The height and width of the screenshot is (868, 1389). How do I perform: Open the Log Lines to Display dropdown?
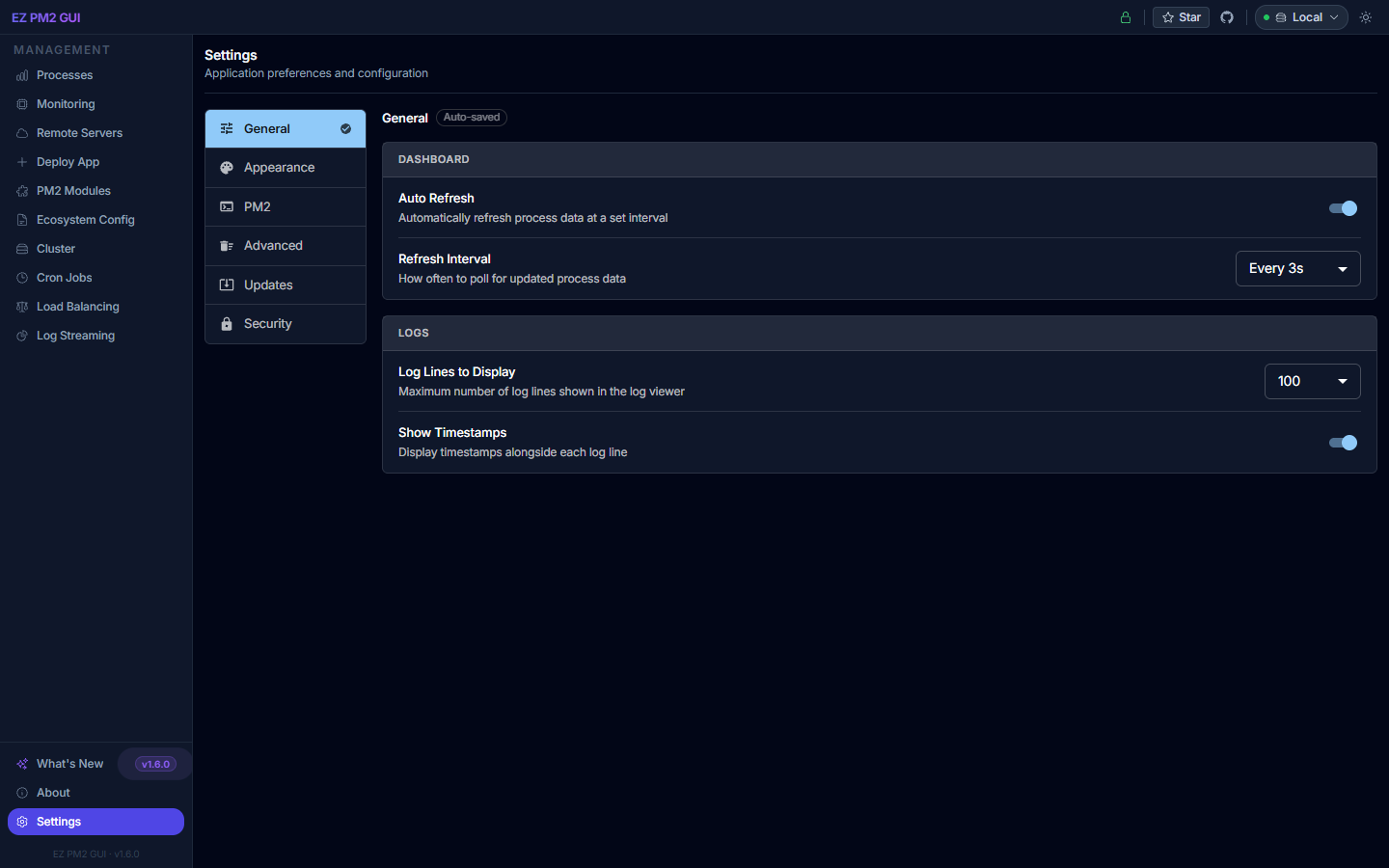(1312, 382)
